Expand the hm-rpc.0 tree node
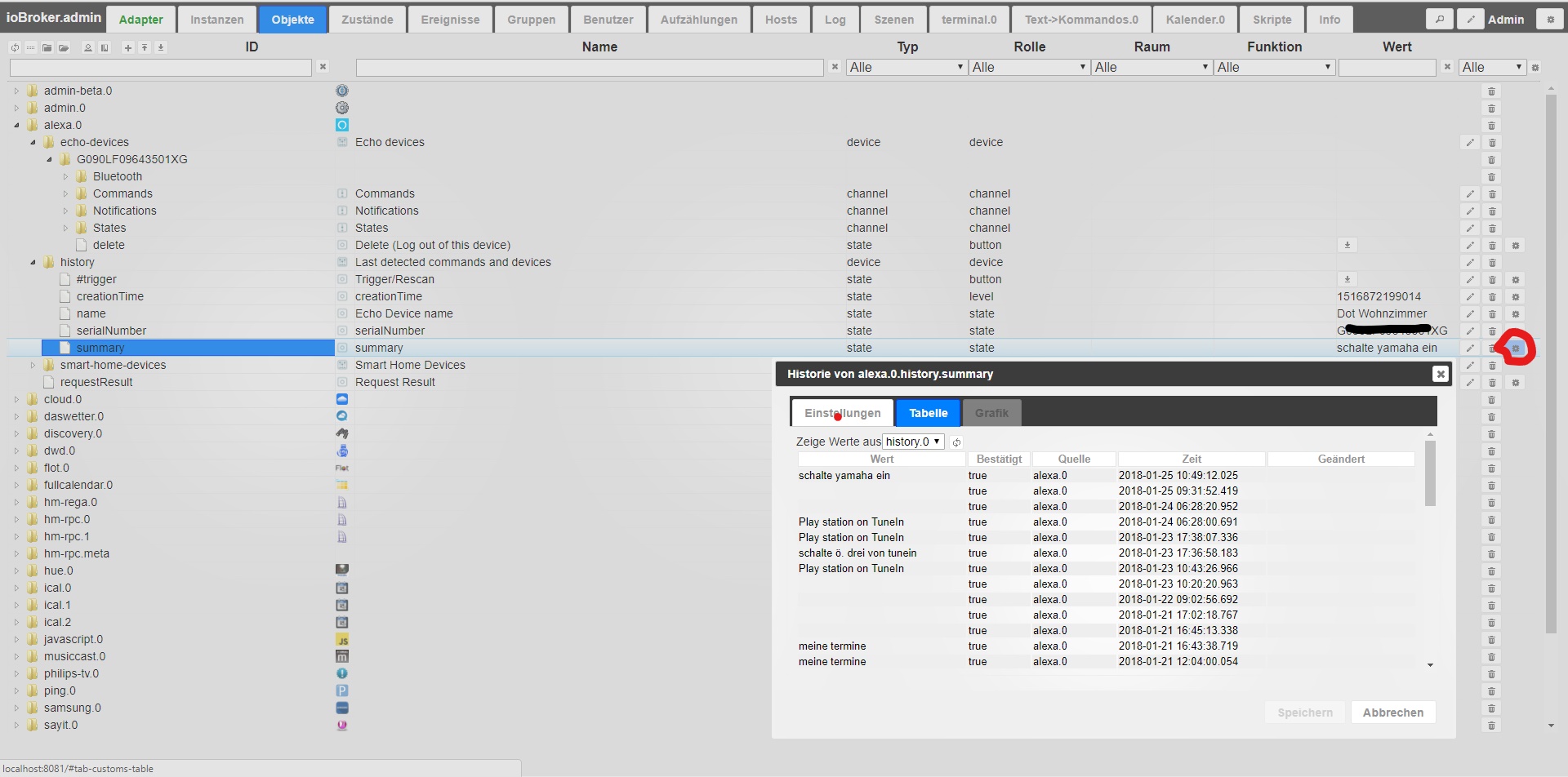The image size is (1568, 777). pos(16,519)
